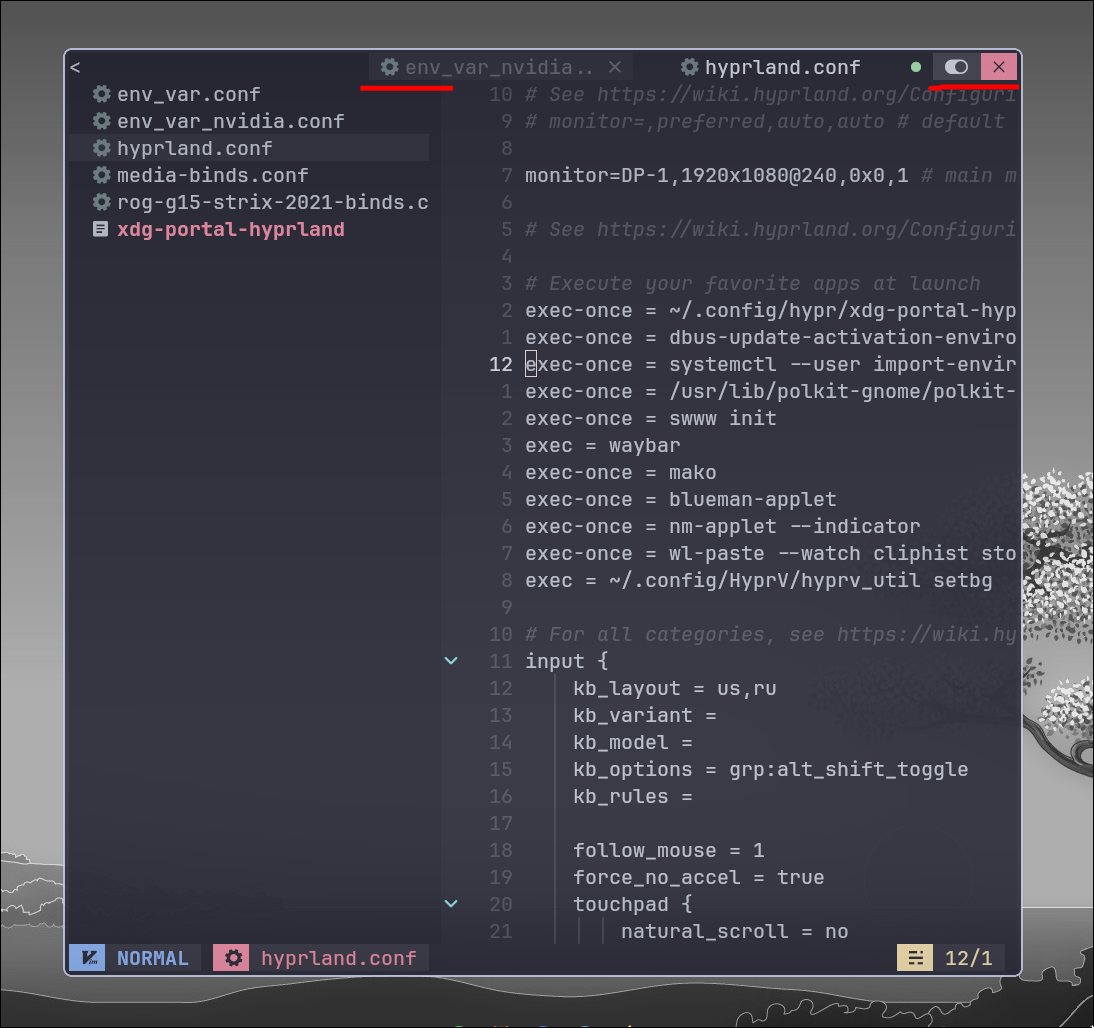Flip the toggle switch in the title bar
Viewport: 1094px width, 1028px height.
click(955, 66)
